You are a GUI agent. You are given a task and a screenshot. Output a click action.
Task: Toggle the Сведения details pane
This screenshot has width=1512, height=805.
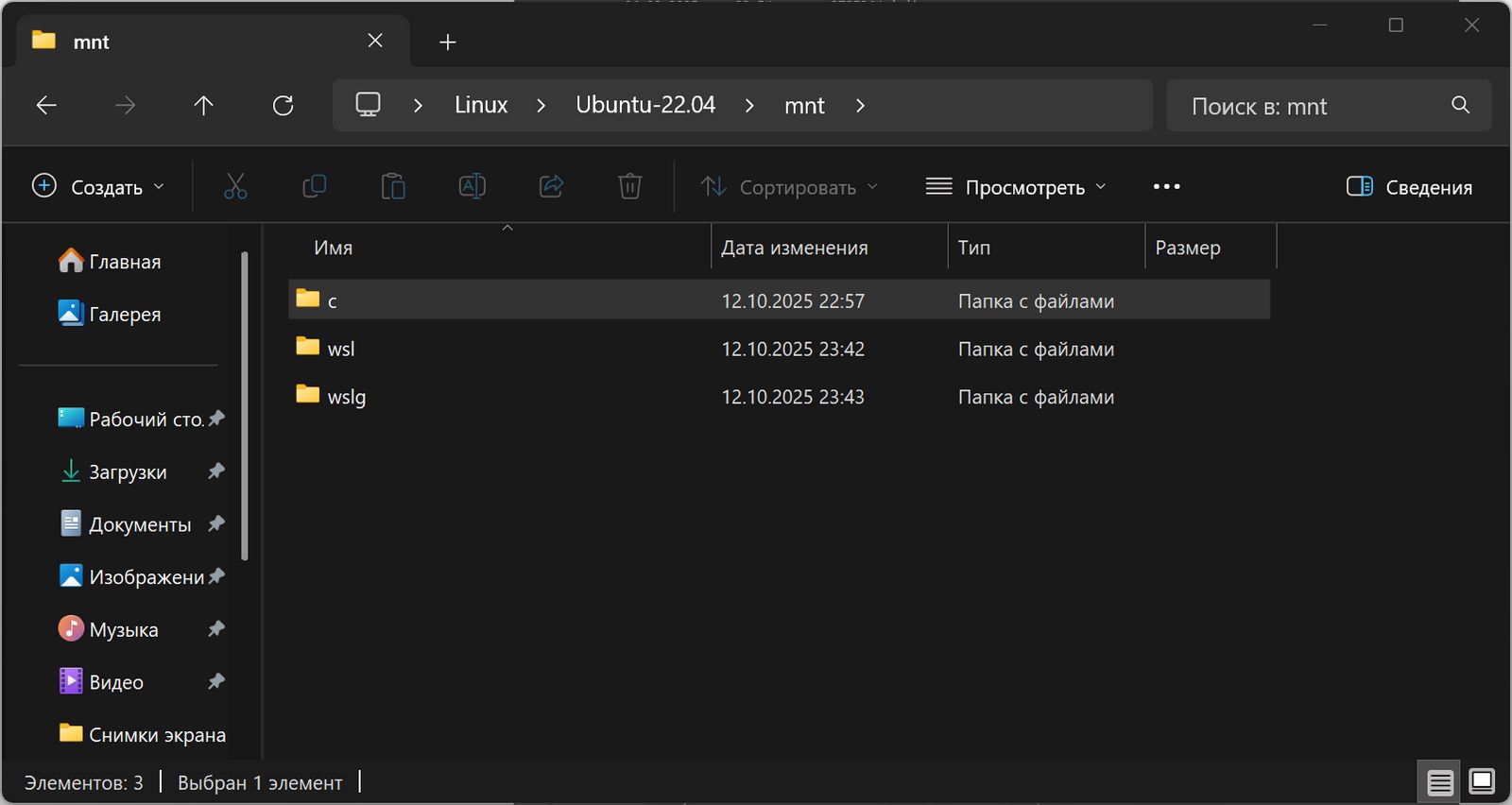click(x=1409, y=187)
